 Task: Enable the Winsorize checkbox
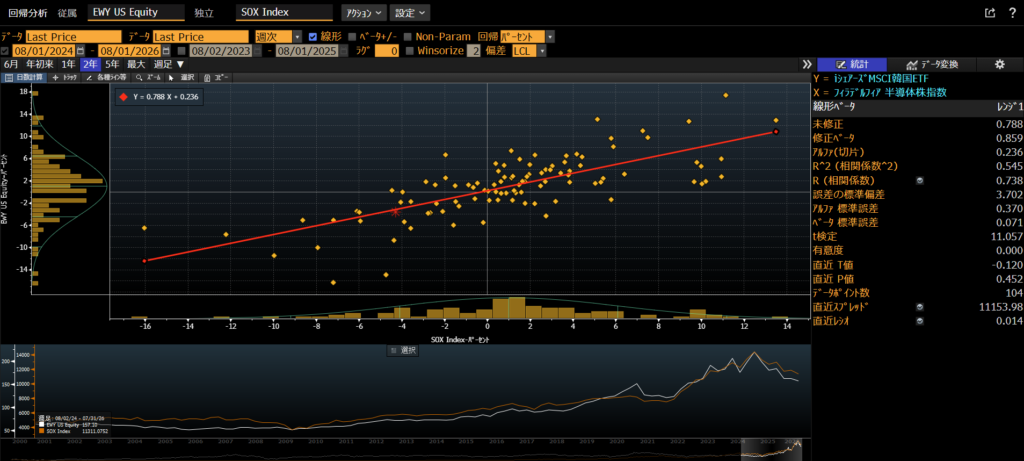(x=410, y=50)
